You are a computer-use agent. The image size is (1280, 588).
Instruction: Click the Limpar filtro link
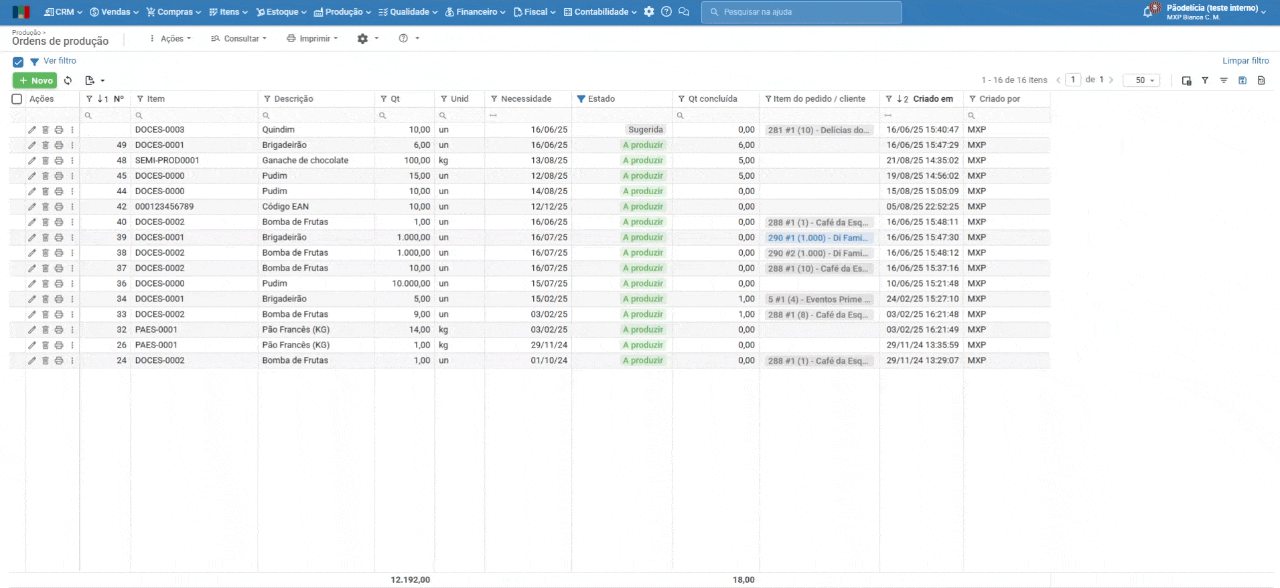click(x=1245, y=61)
